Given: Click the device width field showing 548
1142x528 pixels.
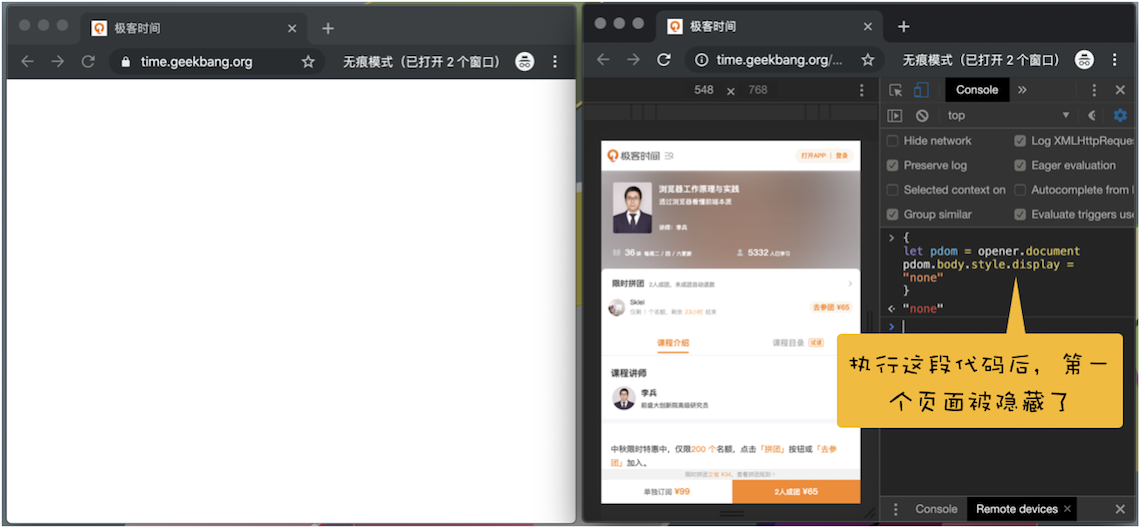Looking at the screenshot, I should pos(704,90).
